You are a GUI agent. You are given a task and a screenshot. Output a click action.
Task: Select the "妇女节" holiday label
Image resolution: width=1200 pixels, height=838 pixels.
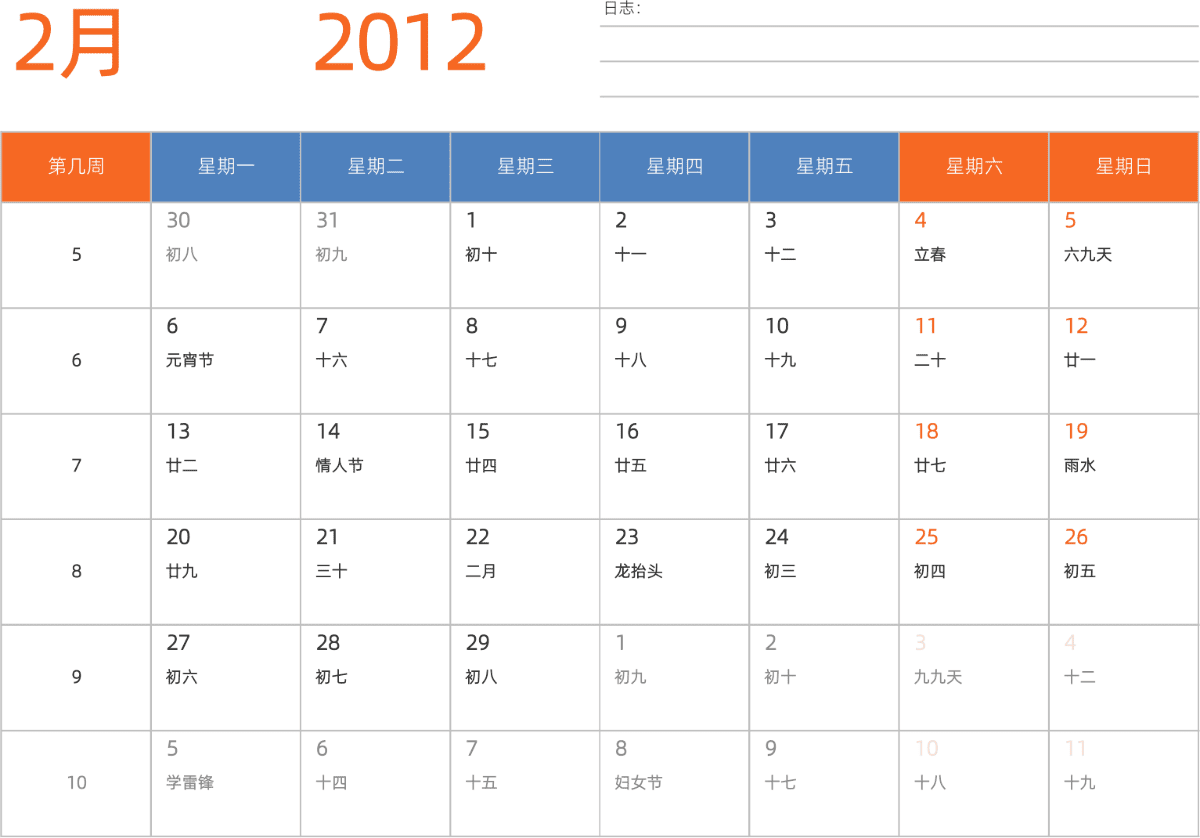(x=639, y=783)
